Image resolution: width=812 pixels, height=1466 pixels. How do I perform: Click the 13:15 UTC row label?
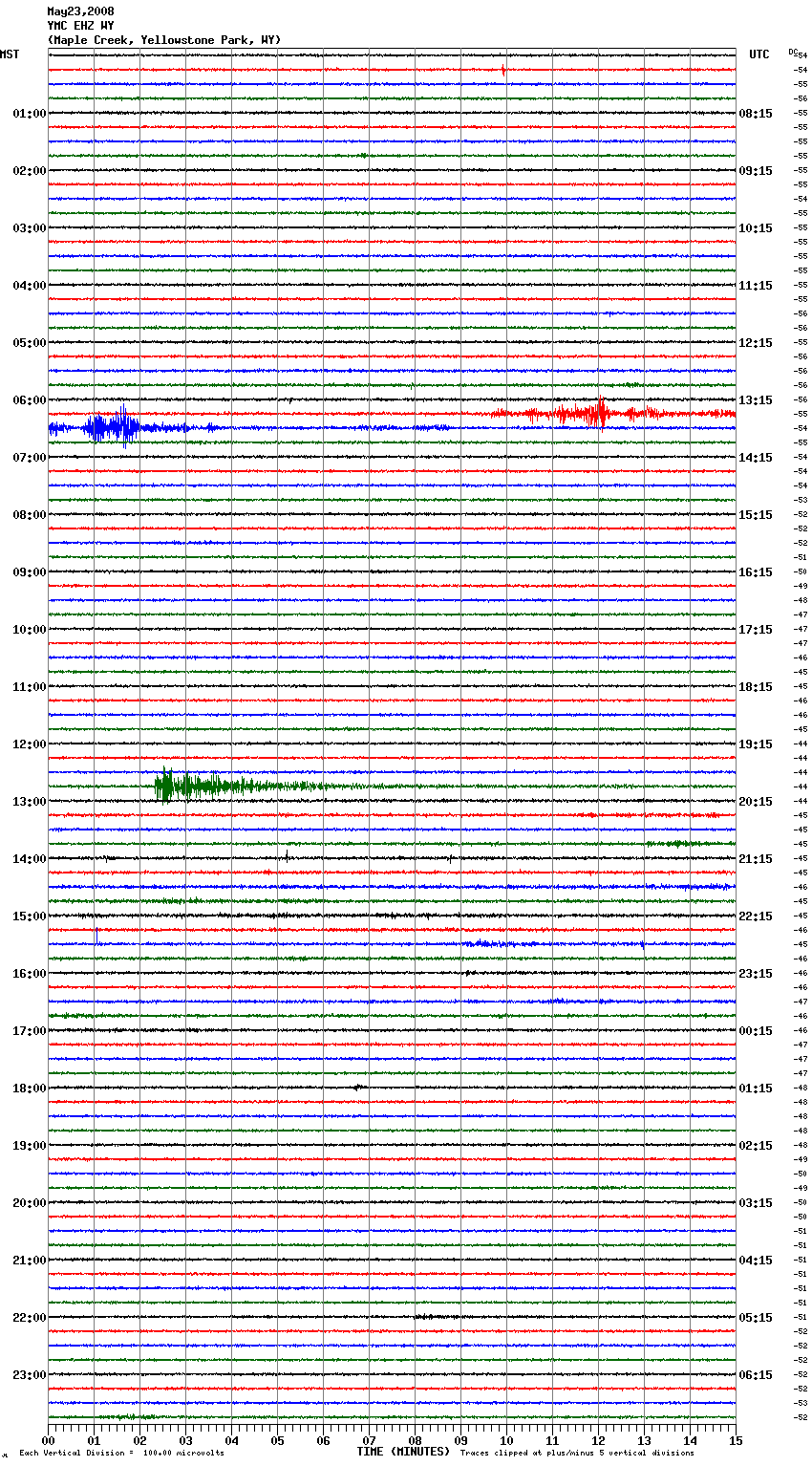756,400
